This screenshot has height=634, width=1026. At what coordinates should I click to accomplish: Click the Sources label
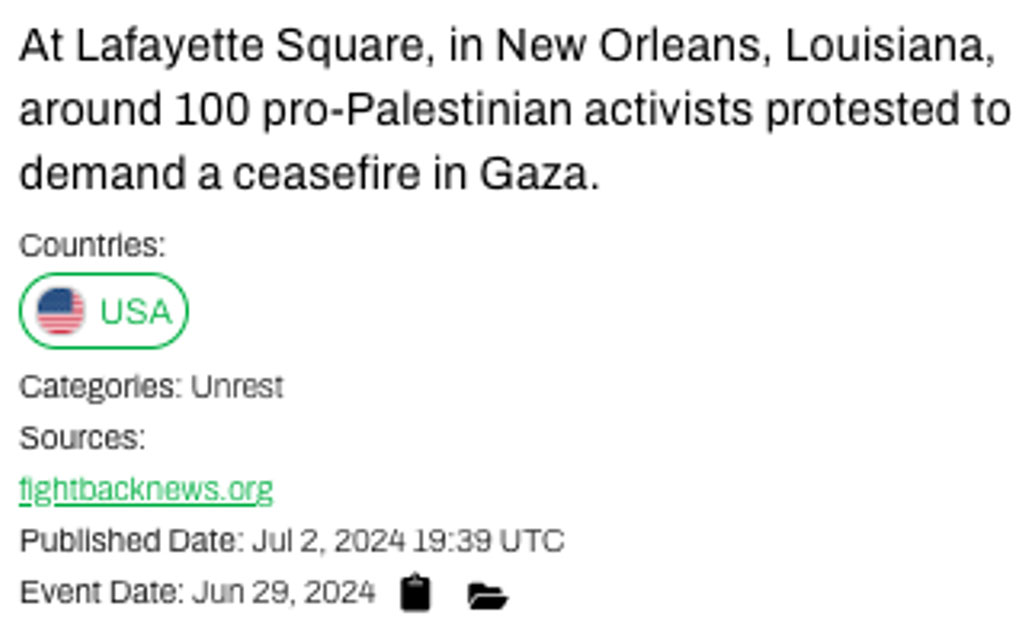click(x=82, y=438)
